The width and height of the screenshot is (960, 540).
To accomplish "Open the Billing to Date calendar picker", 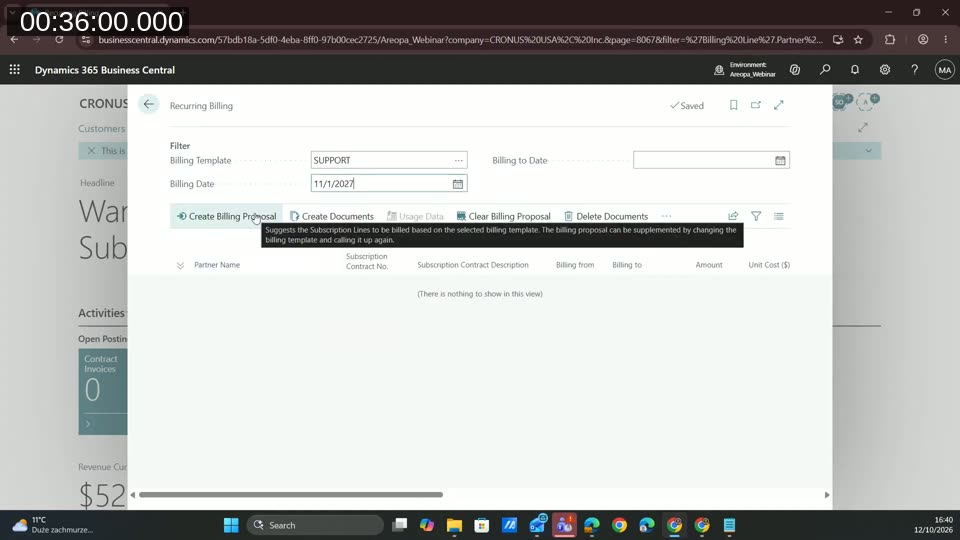I will 780,160.
